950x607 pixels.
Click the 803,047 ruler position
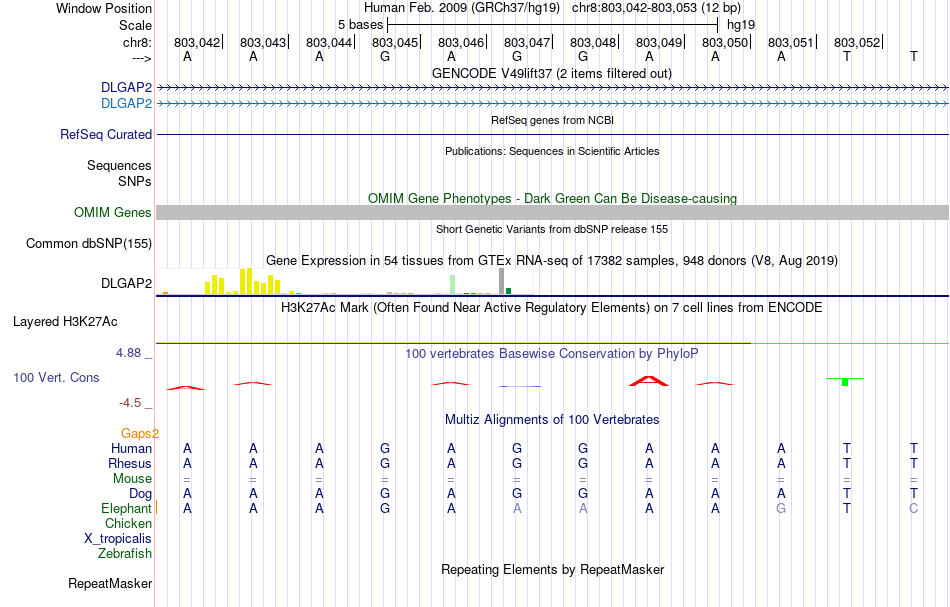click(x=527, y=42)
